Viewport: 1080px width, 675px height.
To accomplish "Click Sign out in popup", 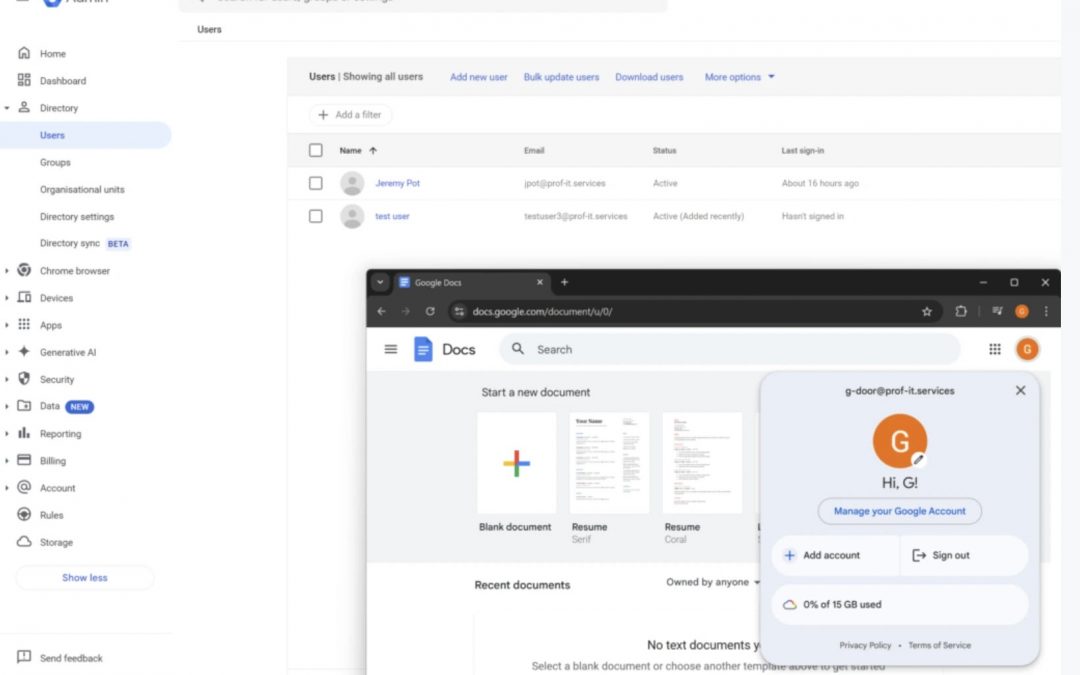I will 964,555.
